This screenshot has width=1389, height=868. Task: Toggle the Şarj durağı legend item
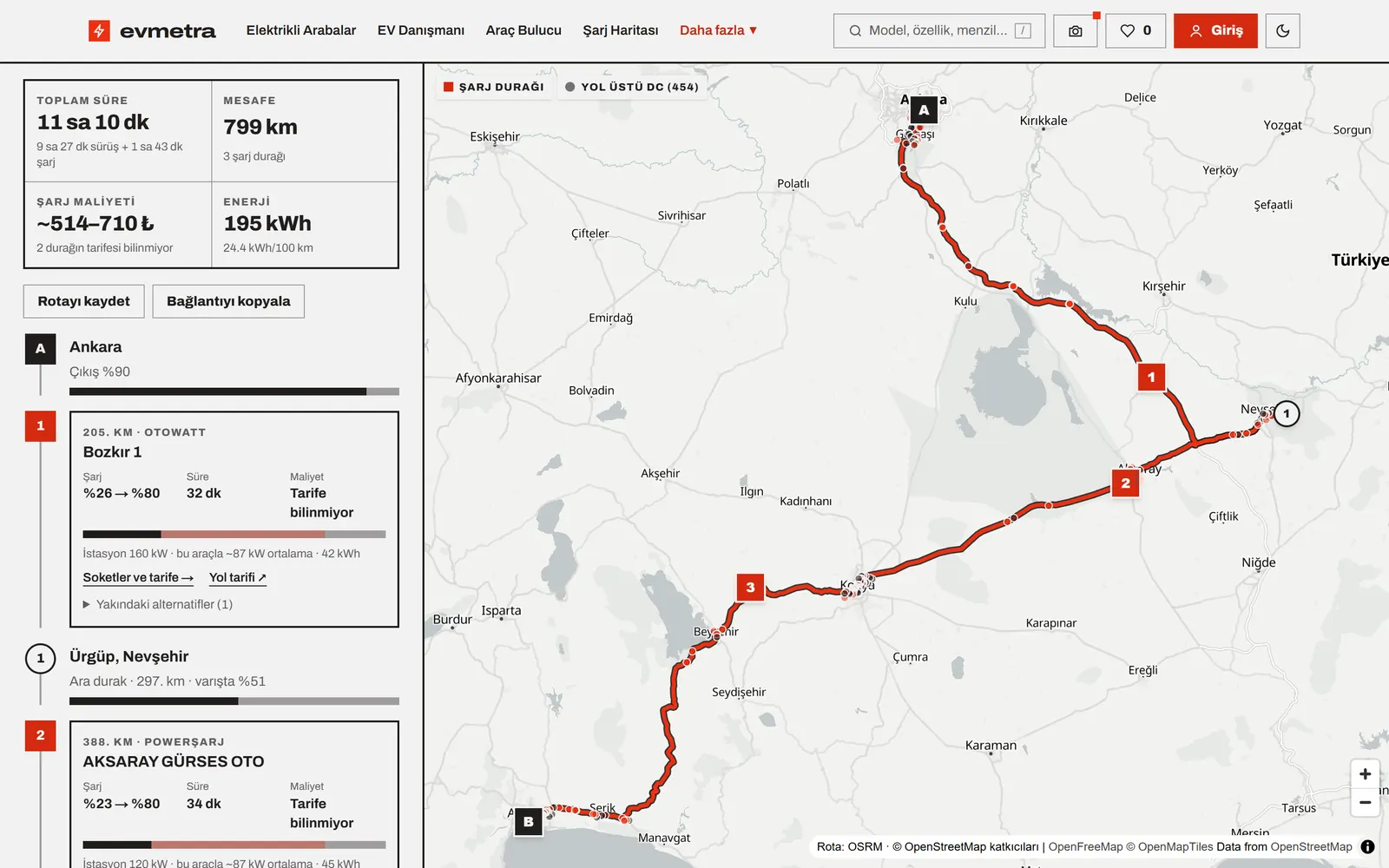[x=494, y=87]
